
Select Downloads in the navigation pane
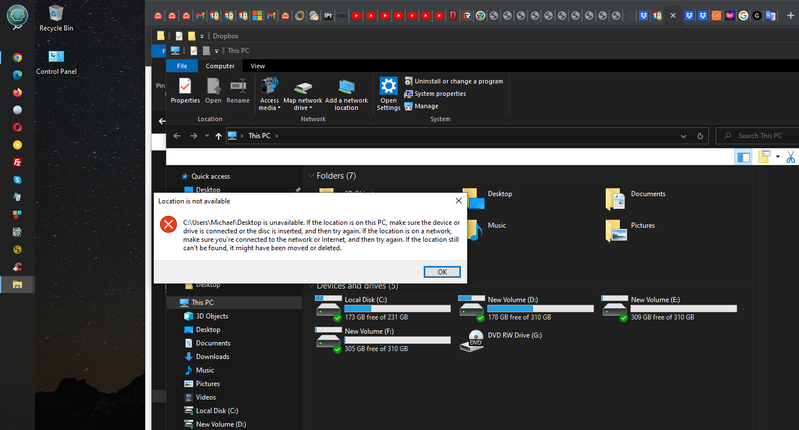(x=212, y=356)
